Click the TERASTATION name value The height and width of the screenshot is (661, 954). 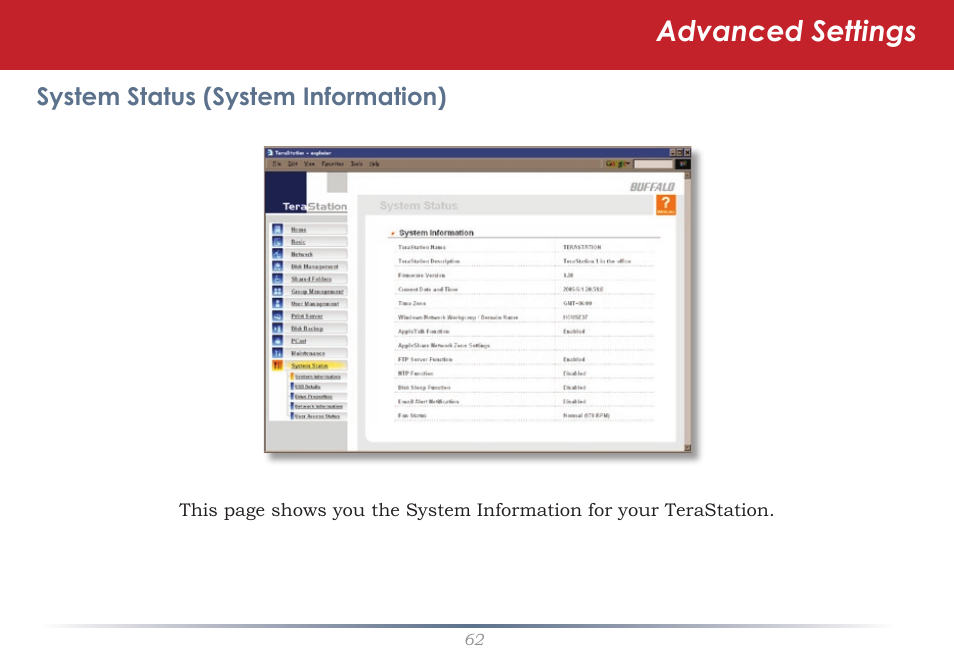(582, 247)
